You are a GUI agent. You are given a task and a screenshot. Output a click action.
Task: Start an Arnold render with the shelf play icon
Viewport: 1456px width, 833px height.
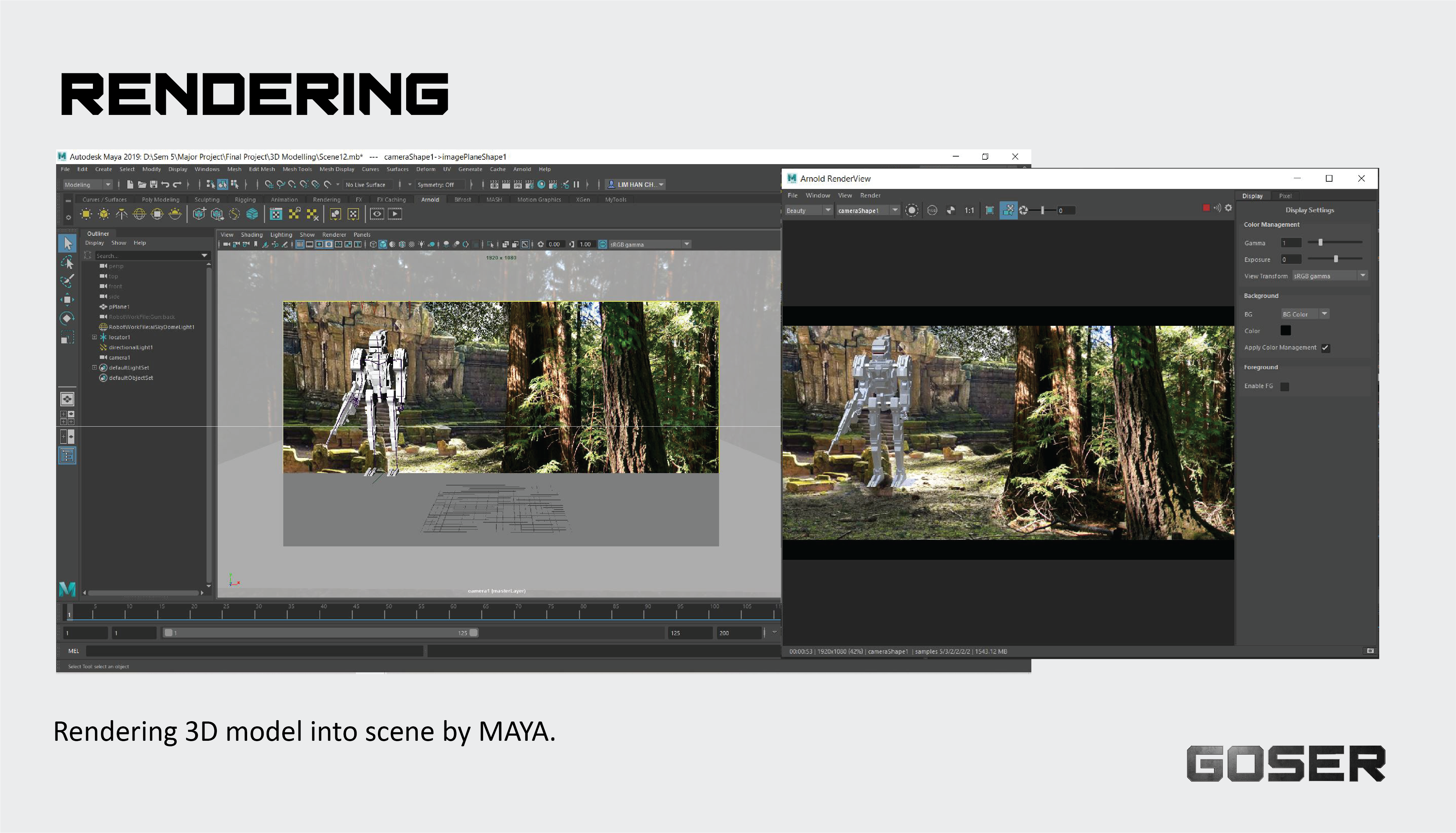pyautogui.click(x=395, y=214)
